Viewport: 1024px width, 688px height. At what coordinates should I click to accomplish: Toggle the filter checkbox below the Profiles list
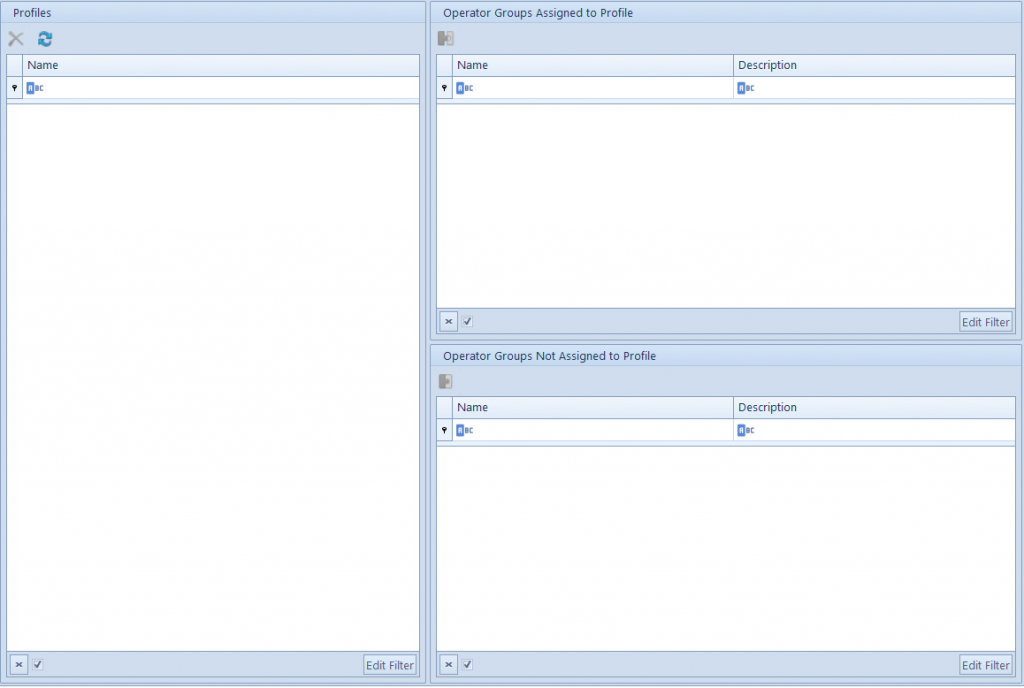point(37,664)
